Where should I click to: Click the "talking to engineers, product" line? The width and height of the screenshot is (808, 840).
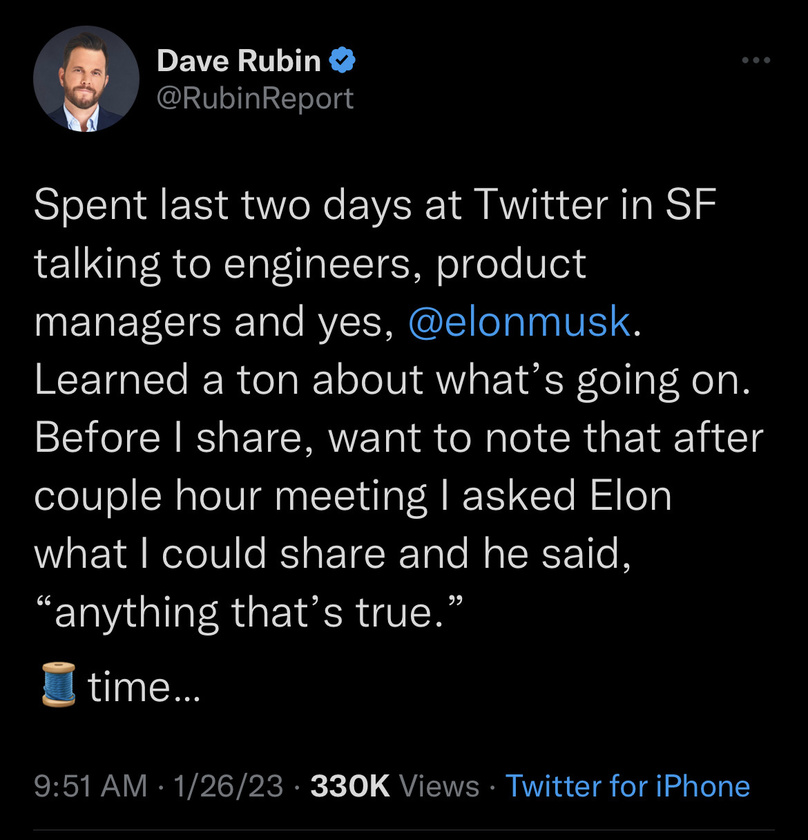[310, 264]
